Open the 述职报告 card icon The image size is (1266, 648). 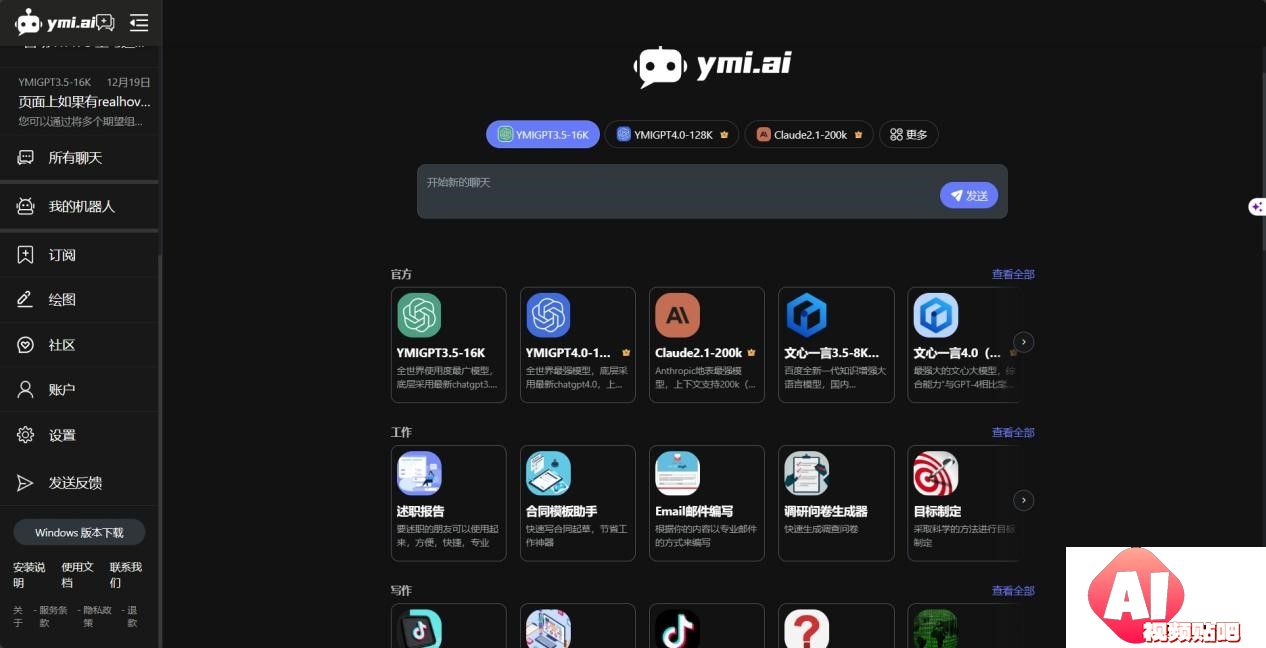pos(419,473)
